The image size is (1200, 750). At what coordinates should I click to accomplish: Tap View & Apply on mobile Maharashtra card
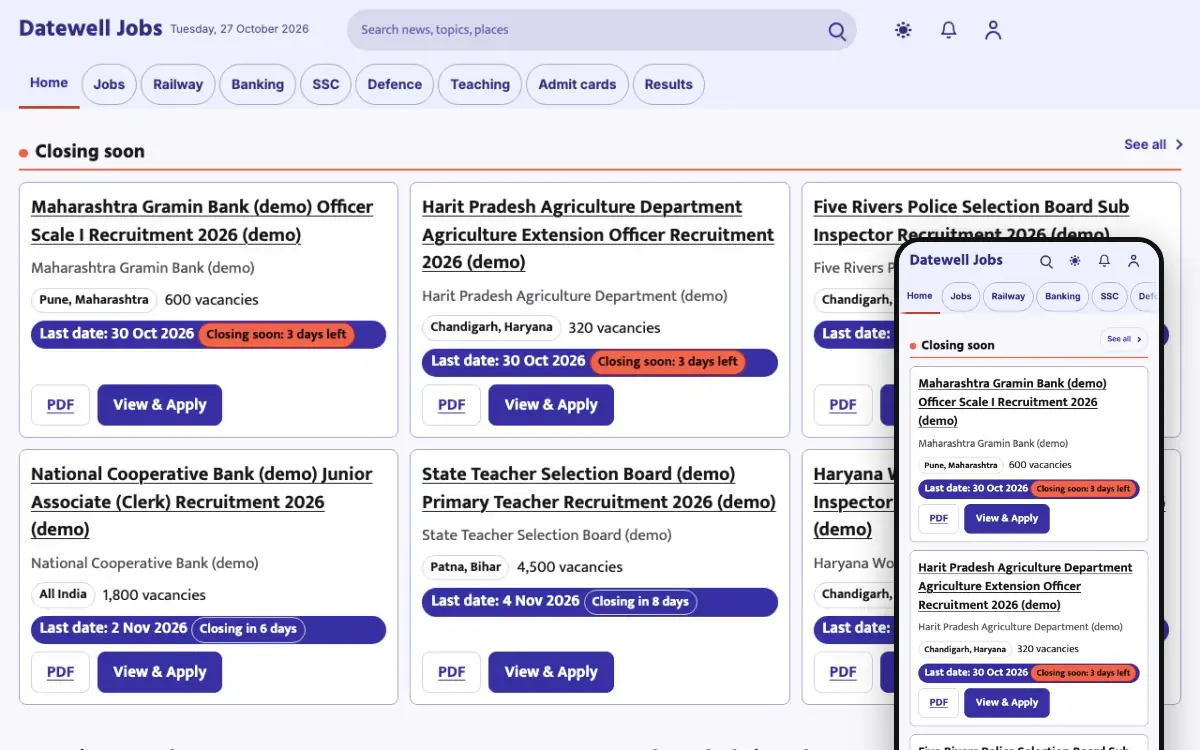click(1007, 518)
